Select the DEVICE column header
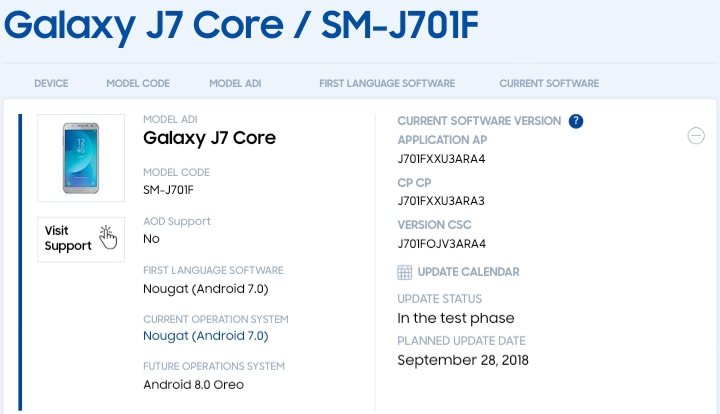 click(x=51, y=84)
